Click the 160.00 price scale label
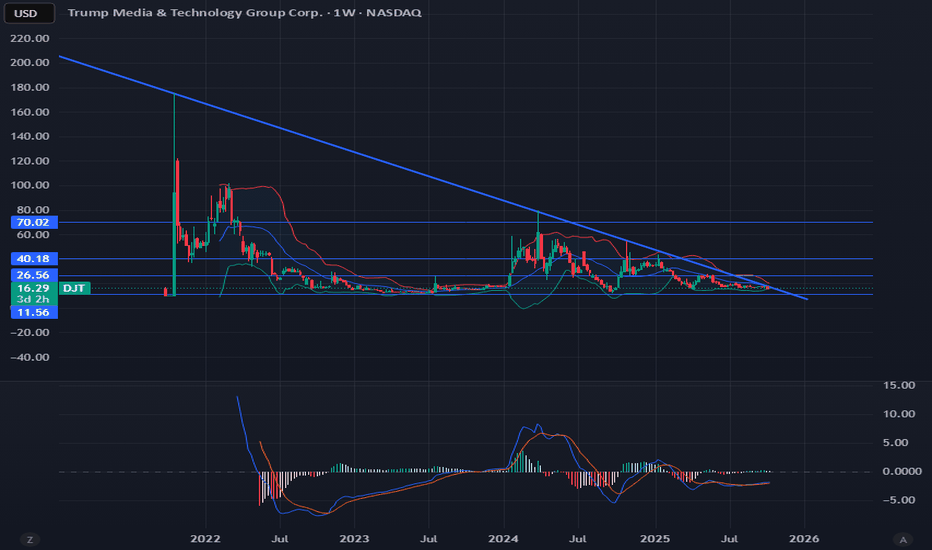The height and width of the screenshot is (550, 932). click(30, 112)
